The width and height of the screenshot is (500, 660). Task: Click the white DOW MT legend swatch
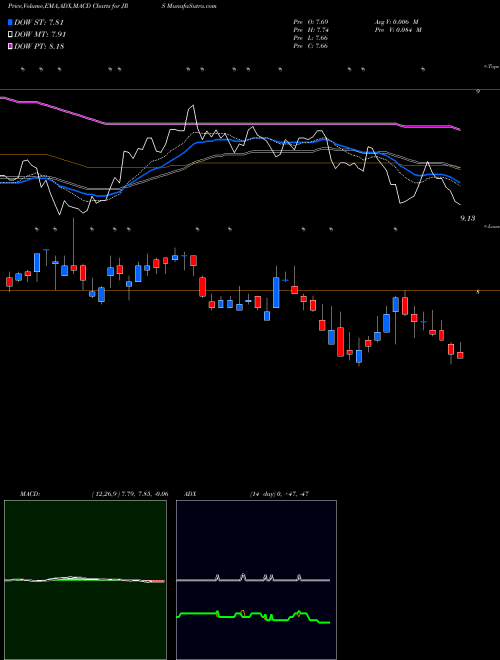(10, 35)
